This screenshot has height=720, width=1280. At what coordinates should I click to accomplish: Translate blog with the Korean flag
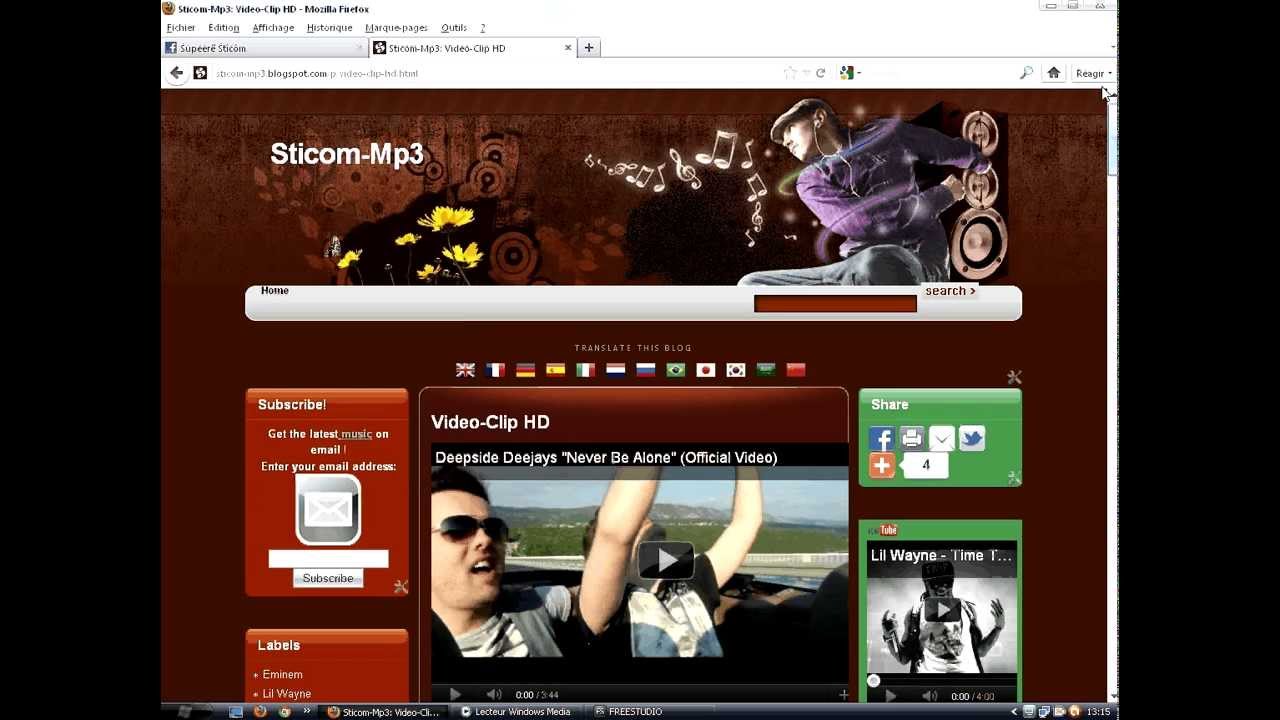pyautogui.click(x=735, y=370)
